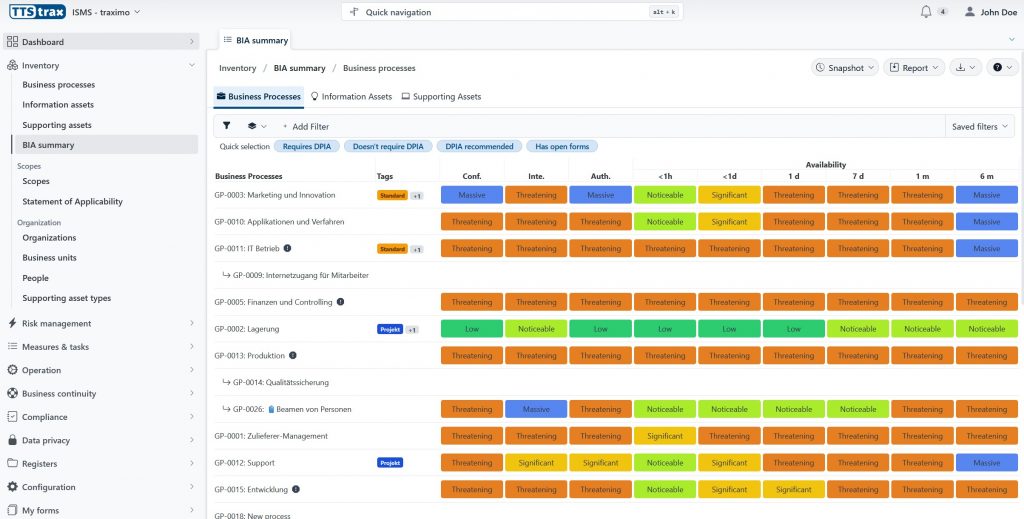Switch to the Information Assets tab
This screenshot has height=519, width=1024.
click(351, 97)
